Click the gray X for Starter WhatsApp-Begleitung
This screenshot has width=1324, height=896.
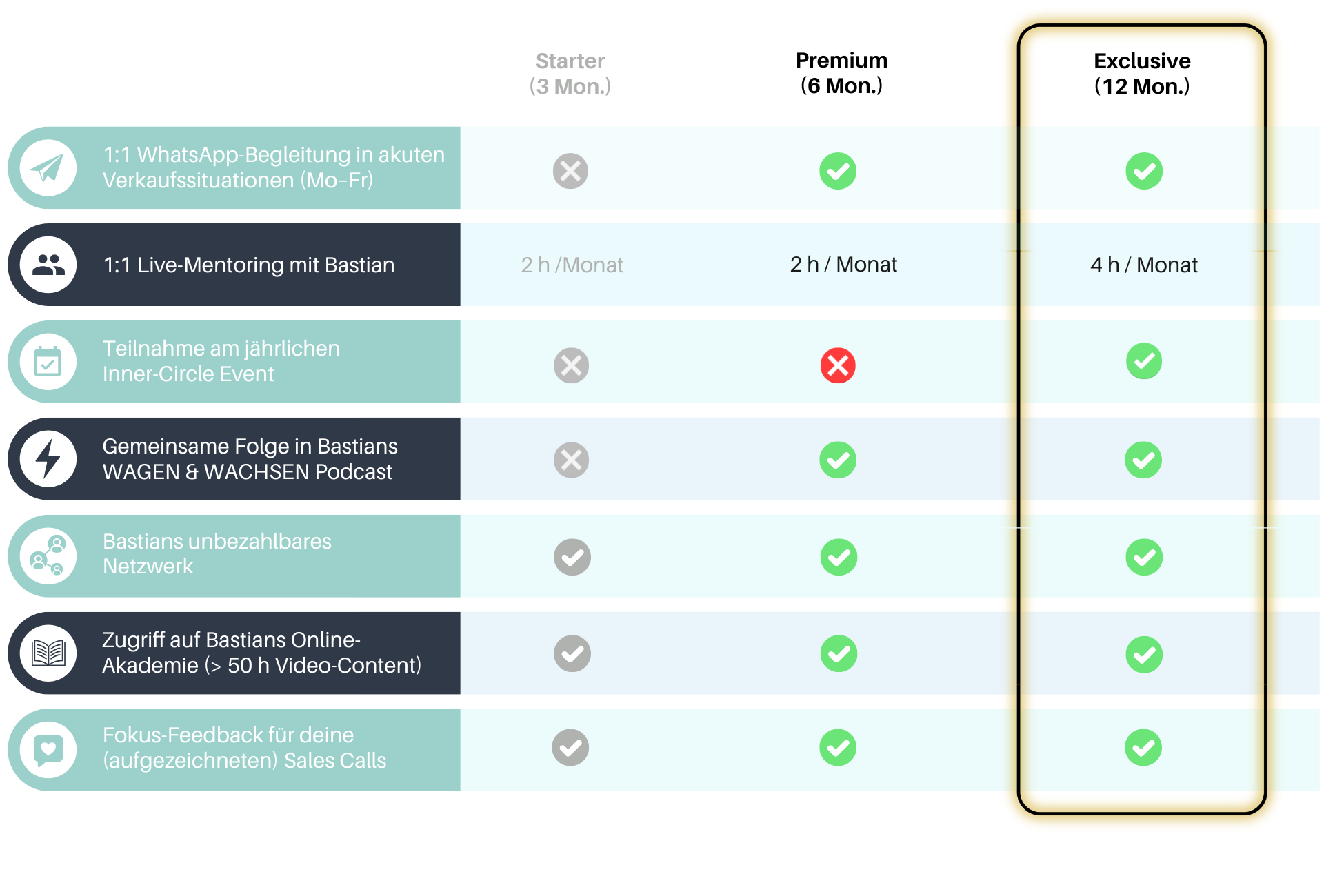click(570, 171)
